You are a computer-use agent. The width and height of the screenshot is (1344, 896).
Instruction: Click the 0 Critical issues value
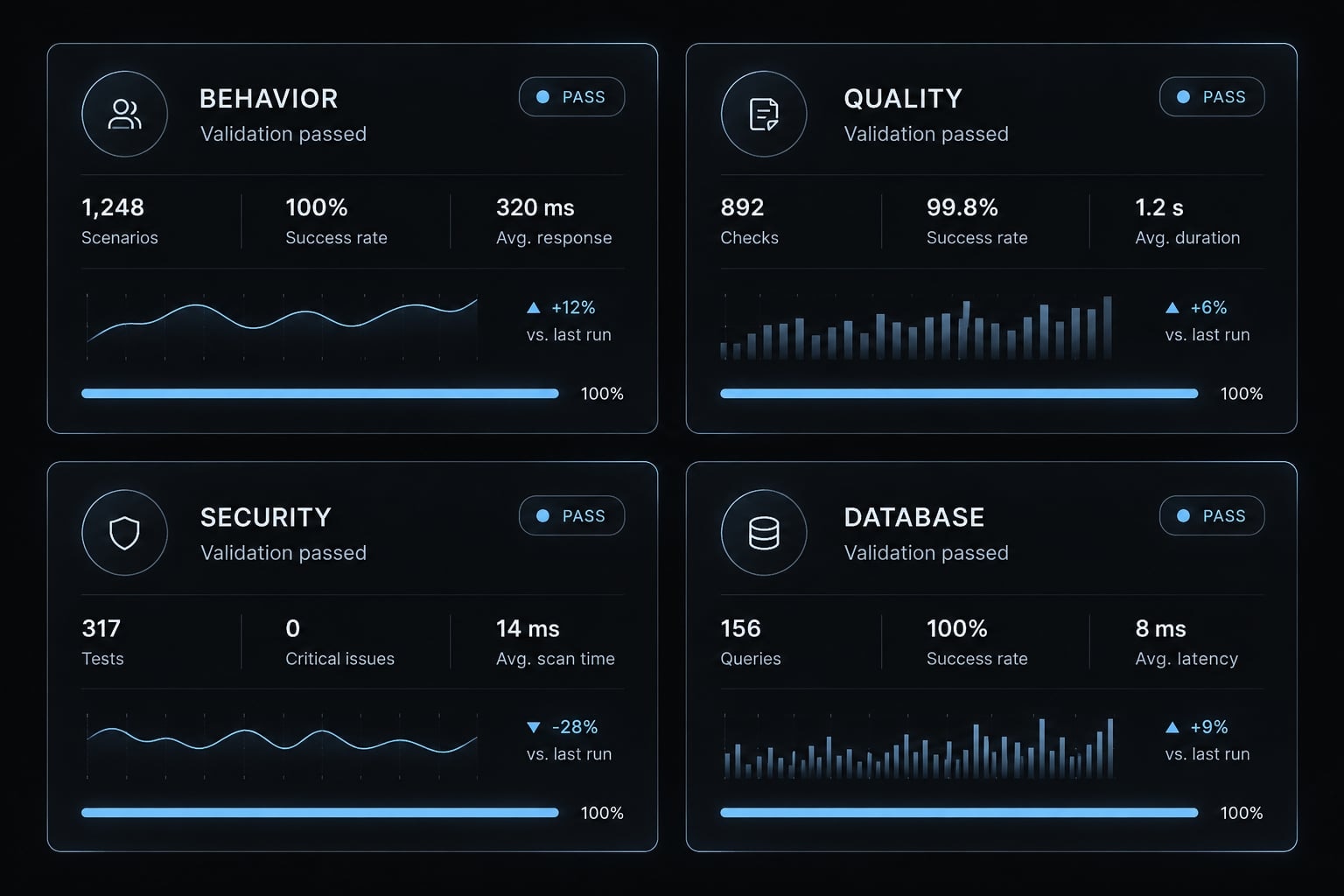(x=292, y=628)
